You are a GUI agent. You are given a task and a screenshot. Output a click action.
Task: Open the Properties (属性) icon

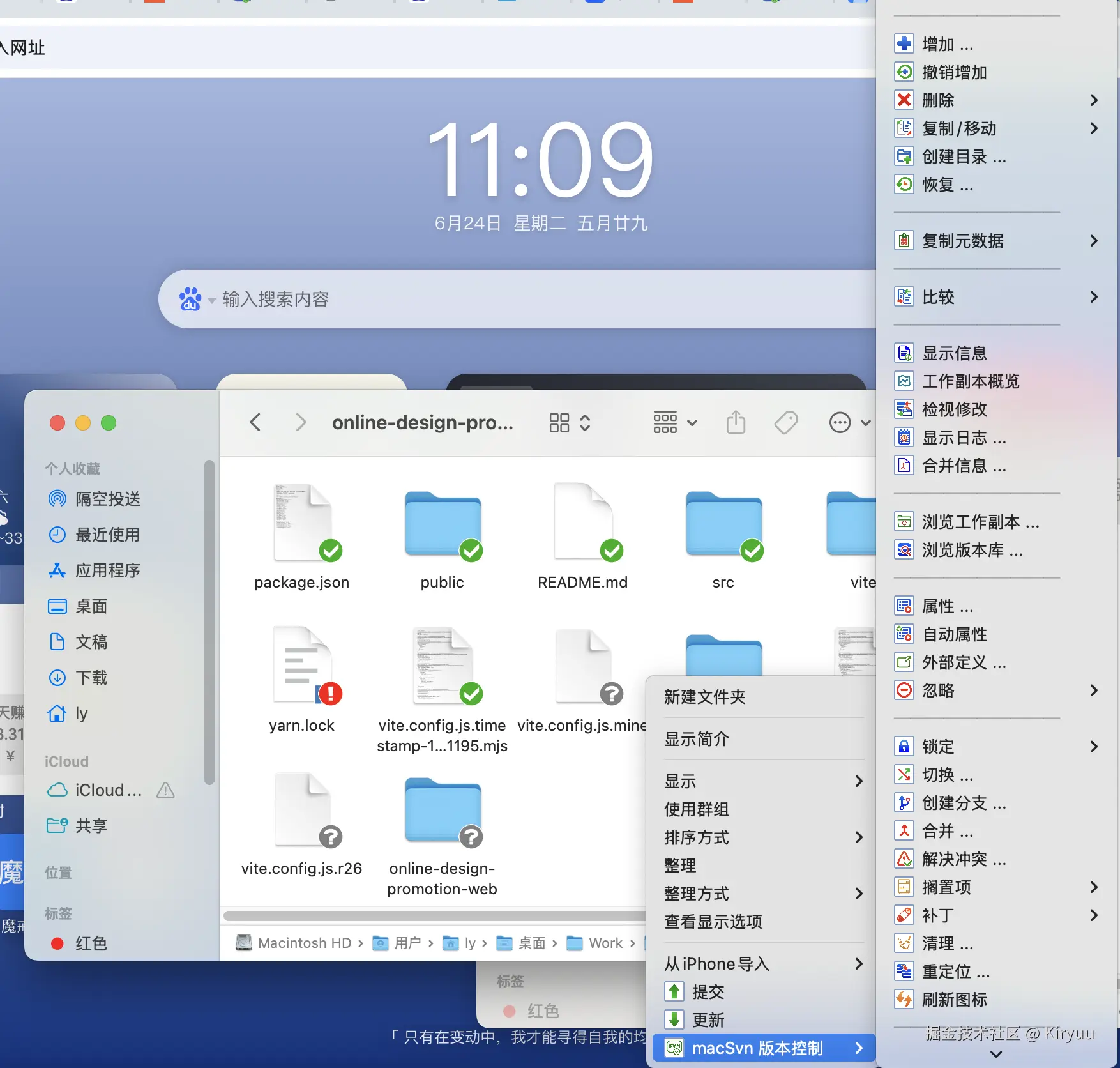(904, 606)
